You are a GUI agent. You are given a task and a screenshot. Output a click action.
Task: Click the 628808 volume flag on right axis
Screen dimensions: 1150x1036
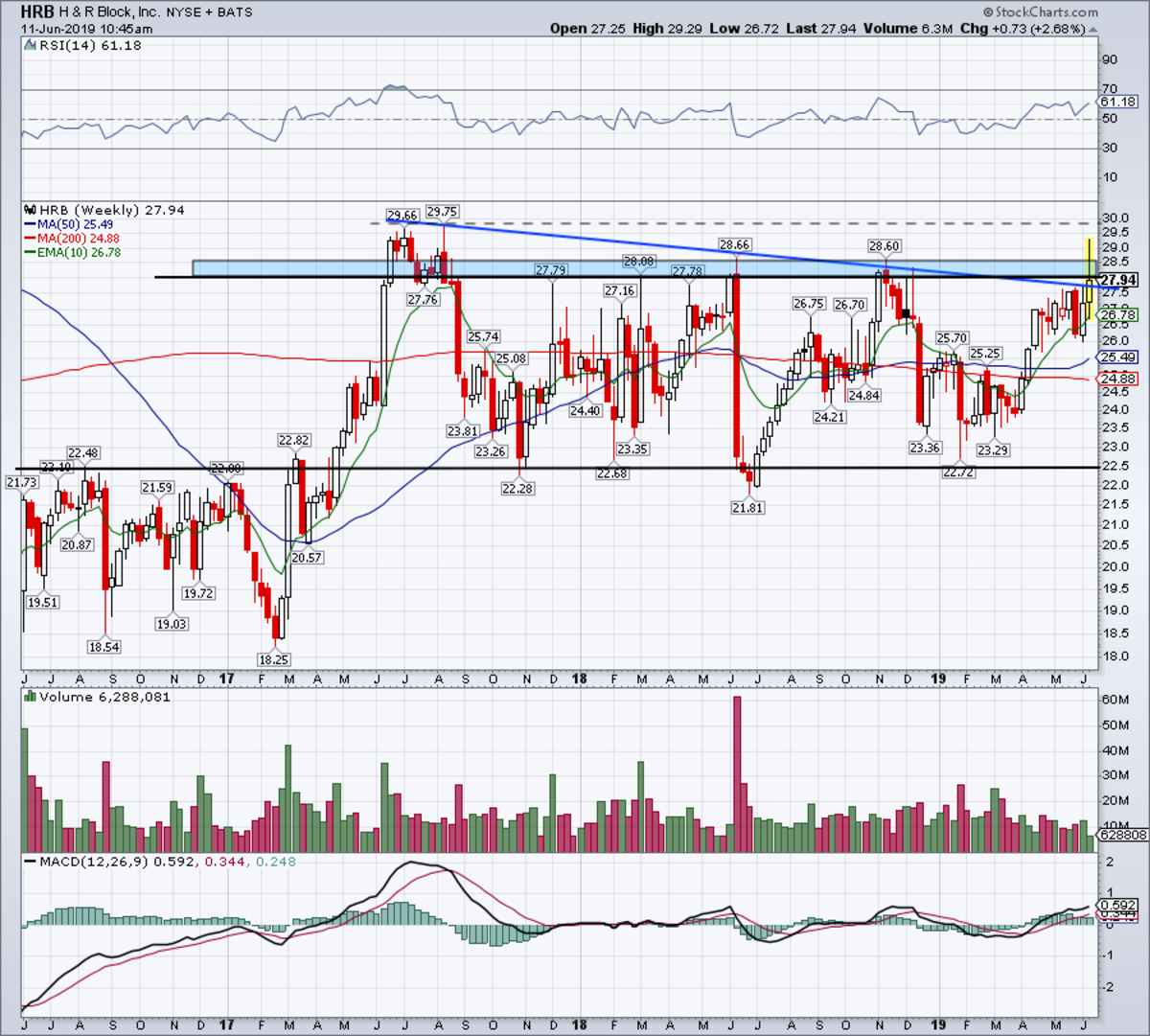[x=1121, y=836]
